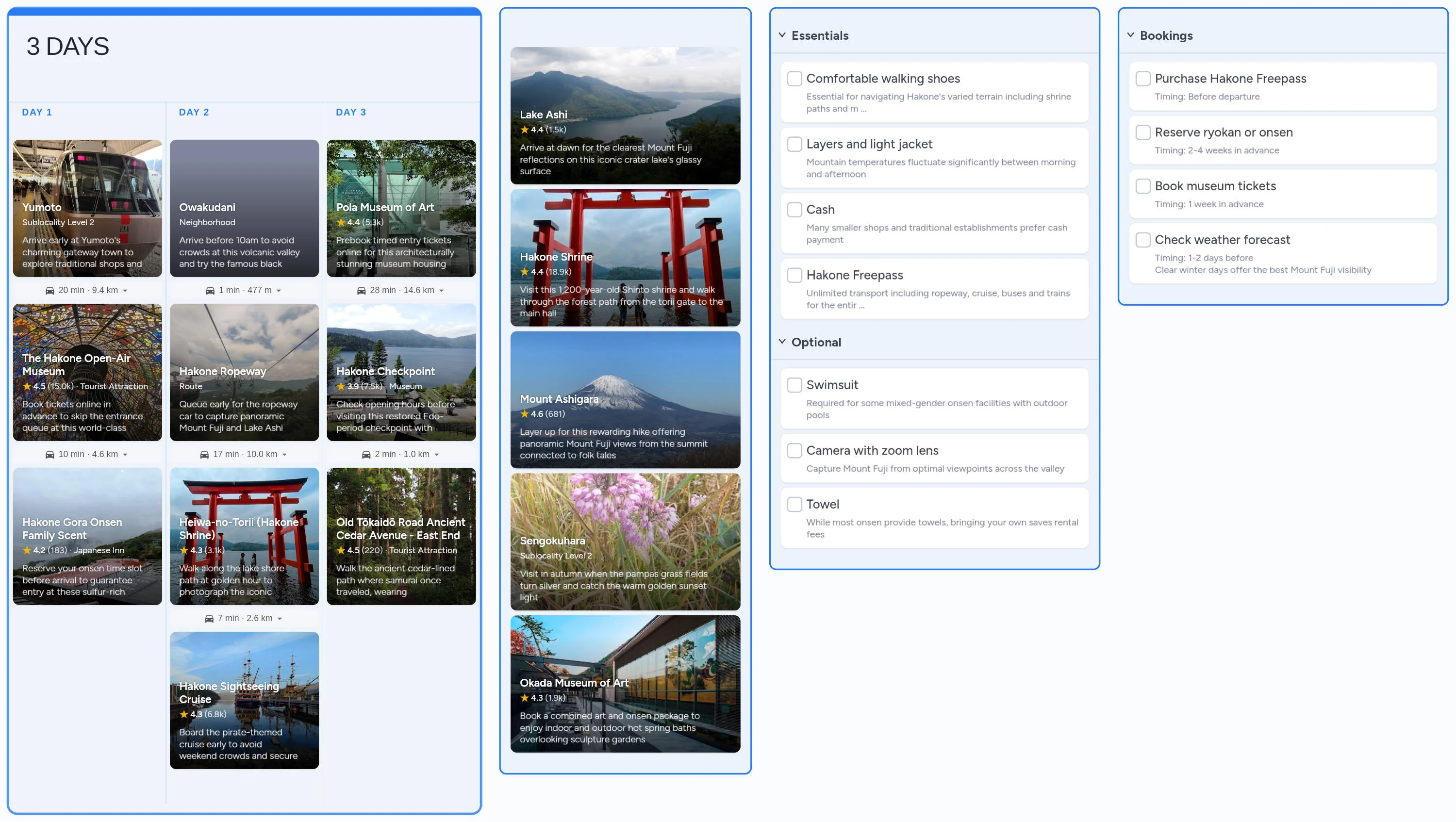Click the star icon on the Hakone Open-Air Museum card
Viewport: 1456px width, 822px height.
tap(27, 386)
